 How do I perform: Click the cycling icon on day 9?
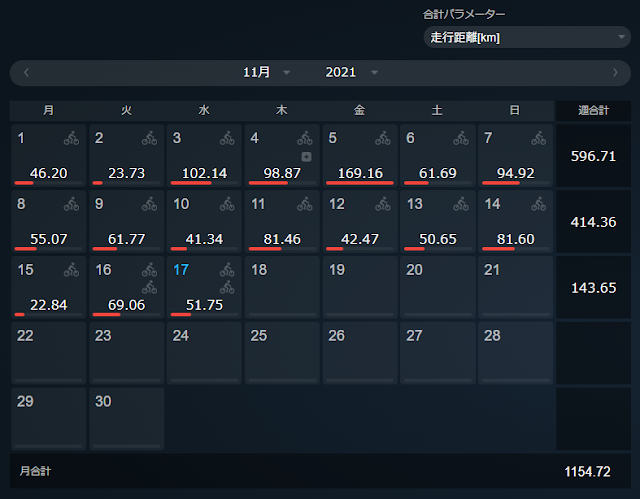(x=149, y=204)
